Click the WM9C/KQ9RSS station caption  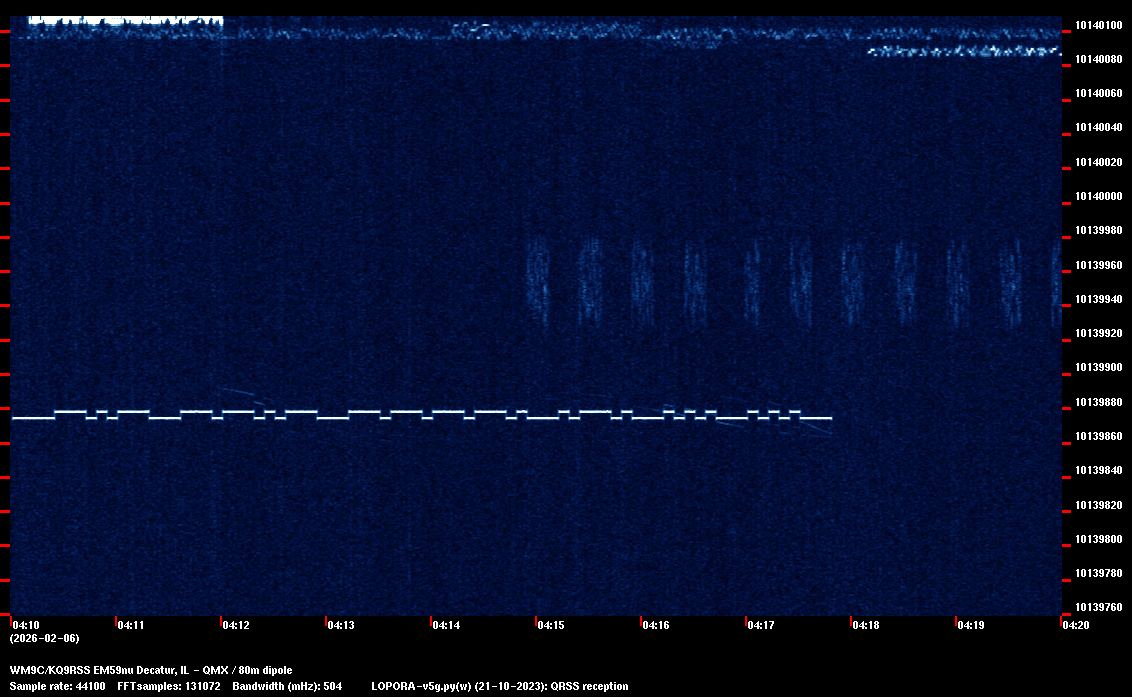151,670
